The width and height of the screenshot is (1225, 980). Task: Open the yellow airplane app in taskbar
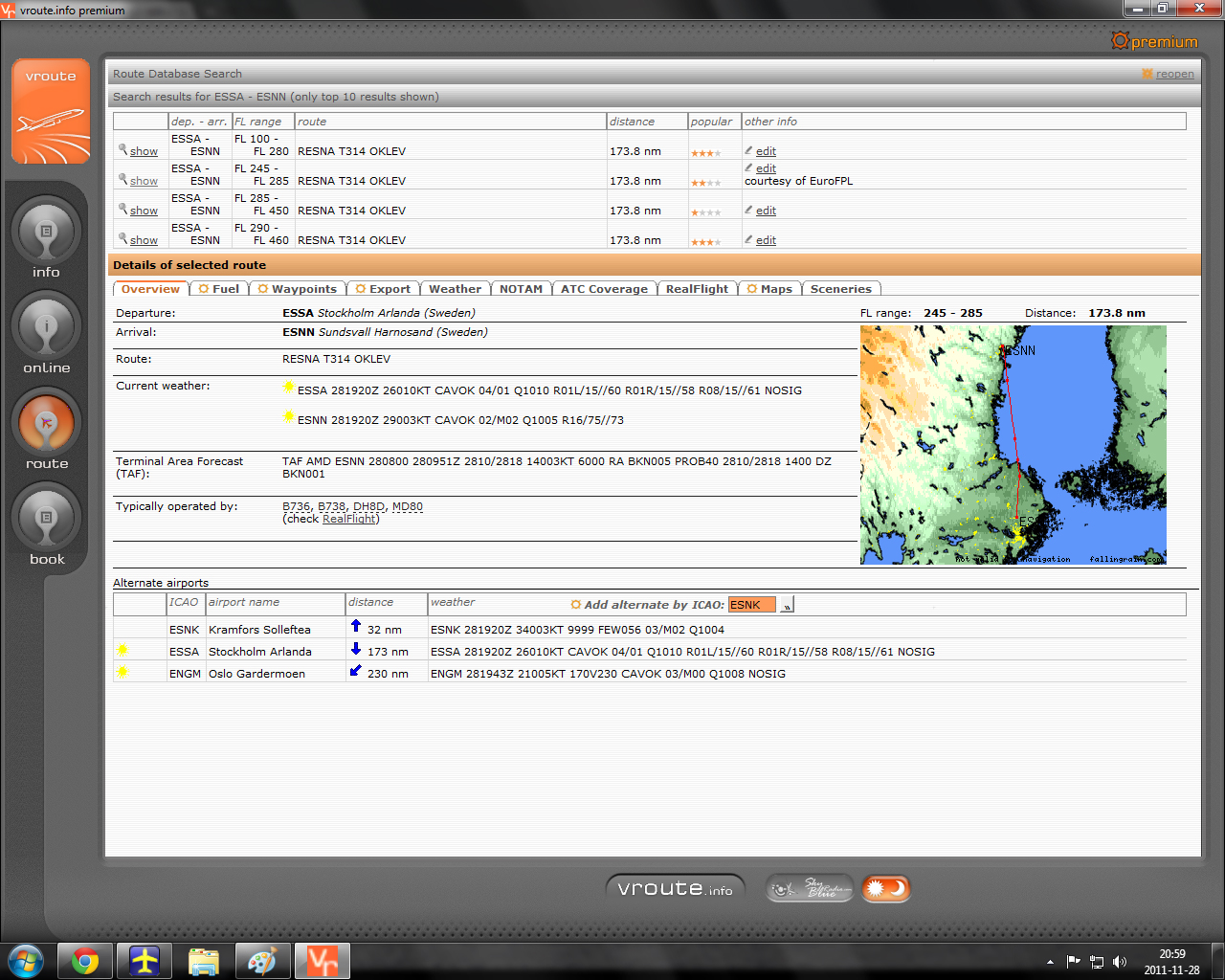(145, 961)
